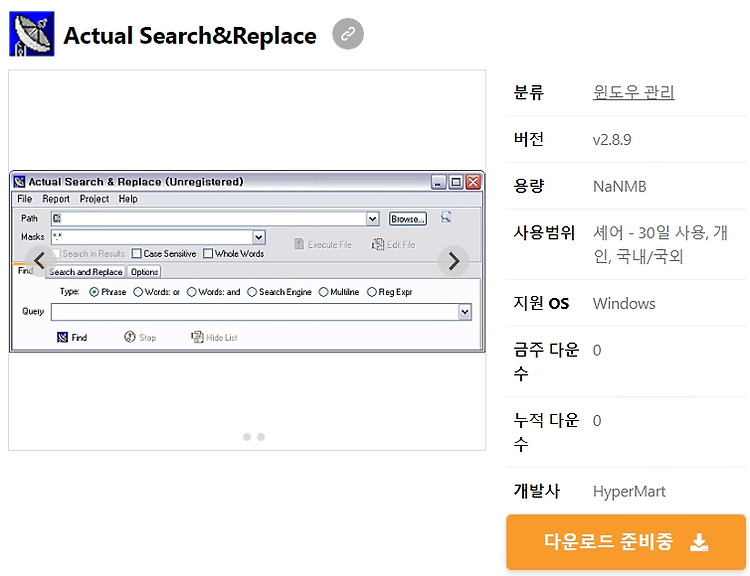Go to previous screenshot with left arrow
The image size is (750, 576).
40,261
